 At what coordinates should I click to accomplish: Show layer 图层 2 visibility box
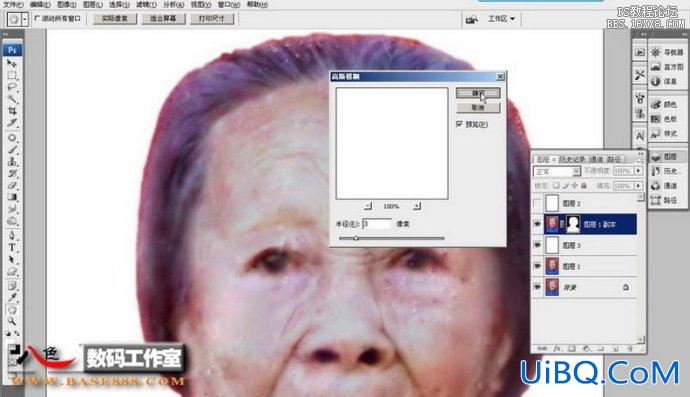tap(537, 203)
